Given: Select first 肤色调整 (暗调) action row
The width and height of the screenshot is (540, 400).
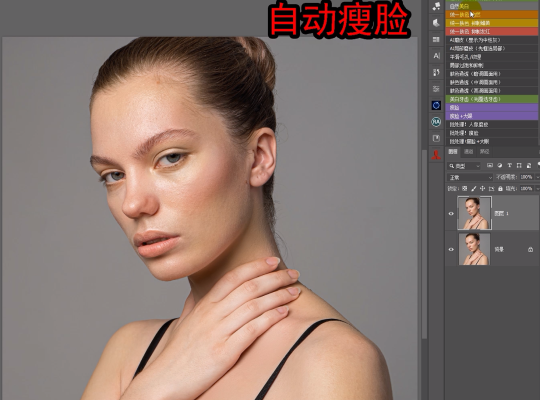Looking at the screenshot, I should tap(491, 74).
